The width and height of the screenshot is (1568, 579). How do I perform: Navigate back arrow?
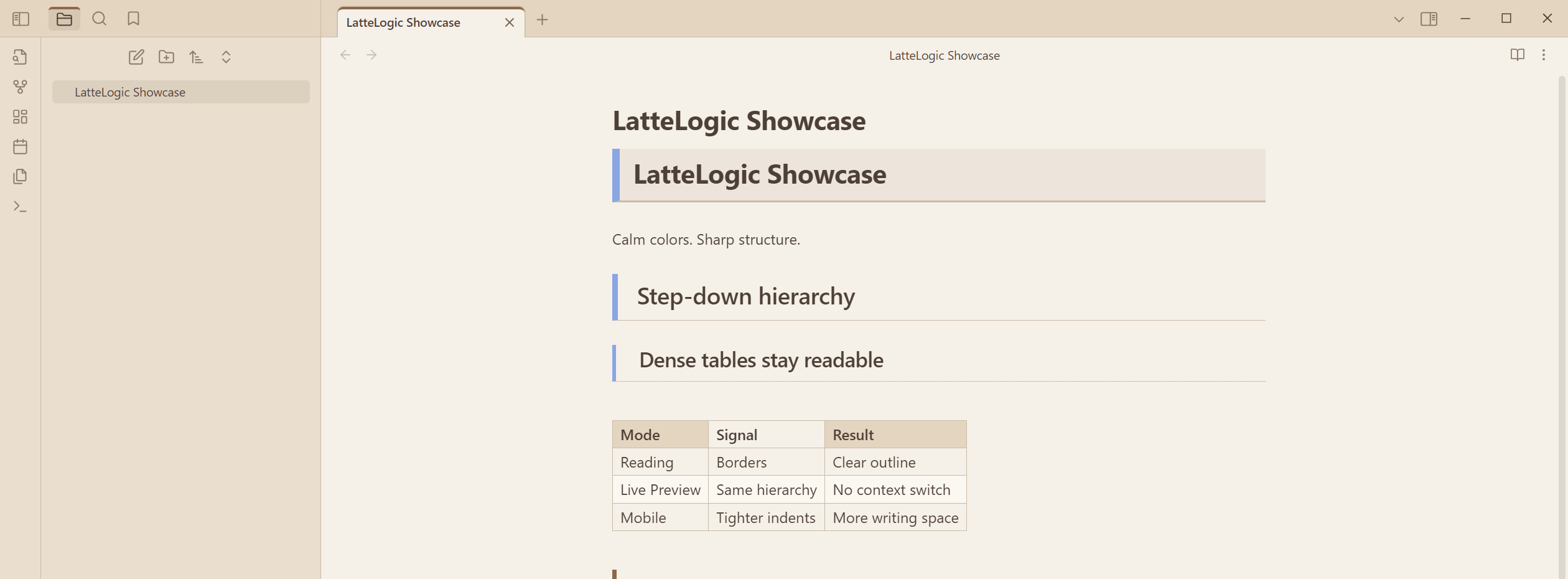(x=345, y=55)
